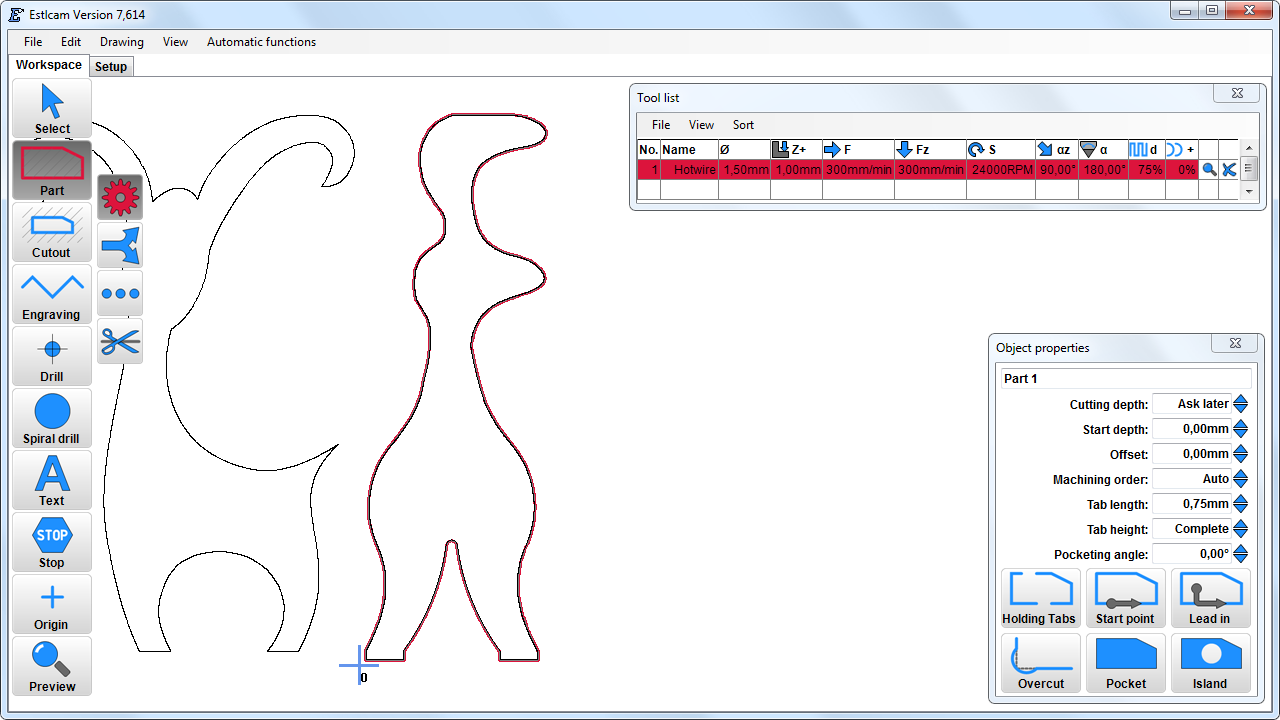The width and height of the screenshot is (1280, 720).
Task: Click the 24000RPM spindle speed cell
Action: click(1000, 170)
